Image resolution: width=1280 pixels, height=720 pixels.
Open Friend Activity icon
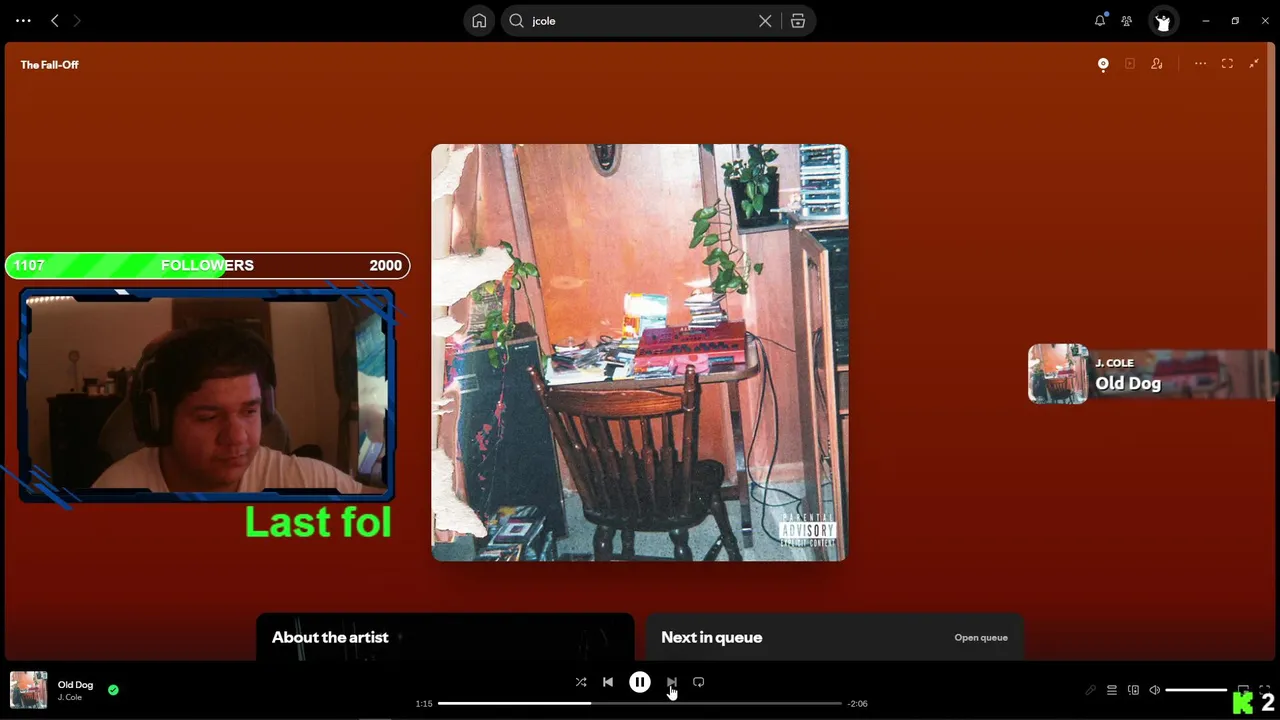coord(1127,20)
